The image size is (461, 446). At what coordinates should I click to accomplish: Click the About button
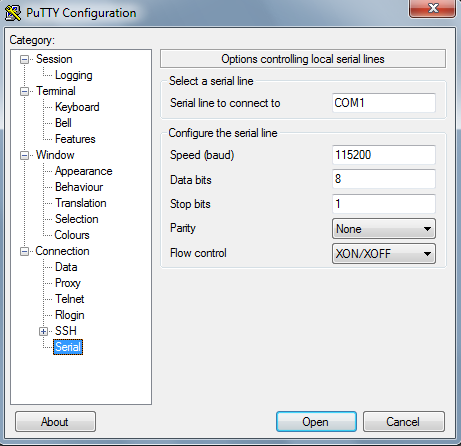[55, 422]
